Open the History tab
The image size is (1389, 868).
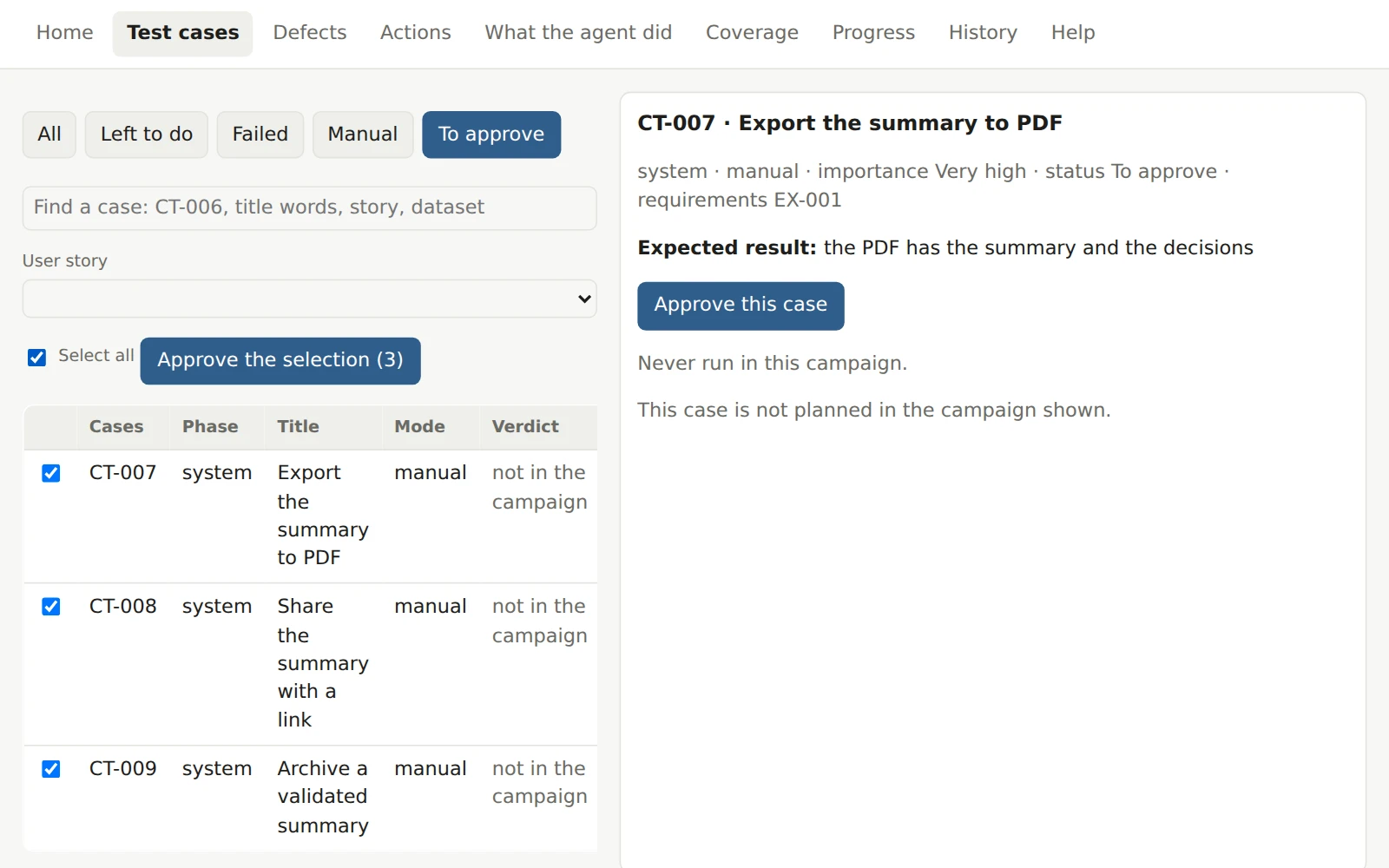coord(983,33)
